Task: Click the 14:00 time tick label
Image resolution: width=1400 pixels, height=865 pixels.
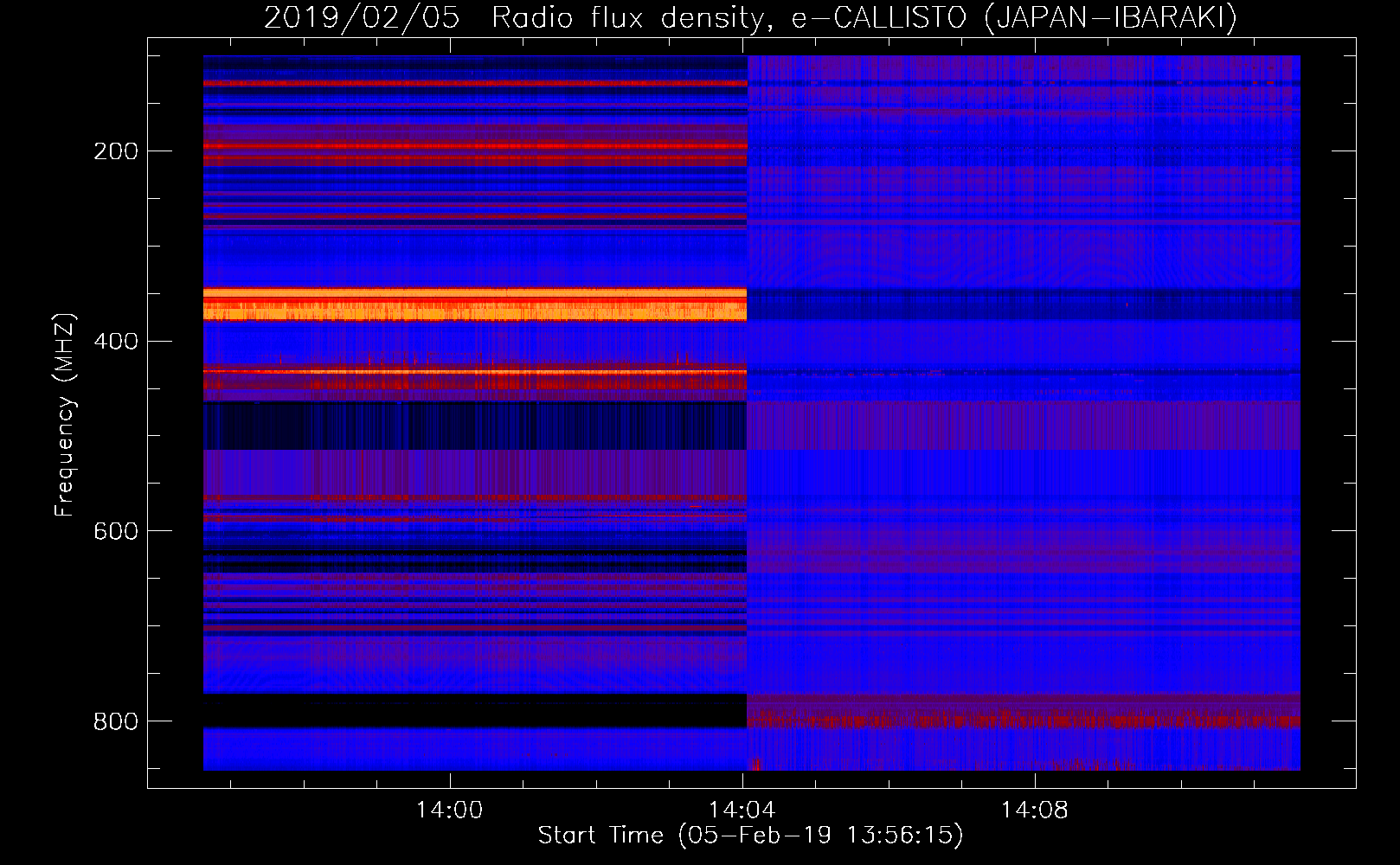Action: (449, 811)
